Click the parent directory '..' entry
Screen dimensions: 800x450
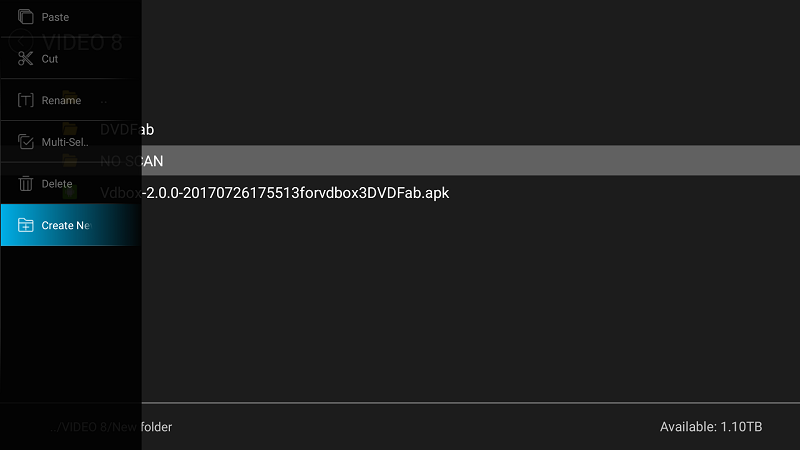pyautogui.click(x=104, y=101)
